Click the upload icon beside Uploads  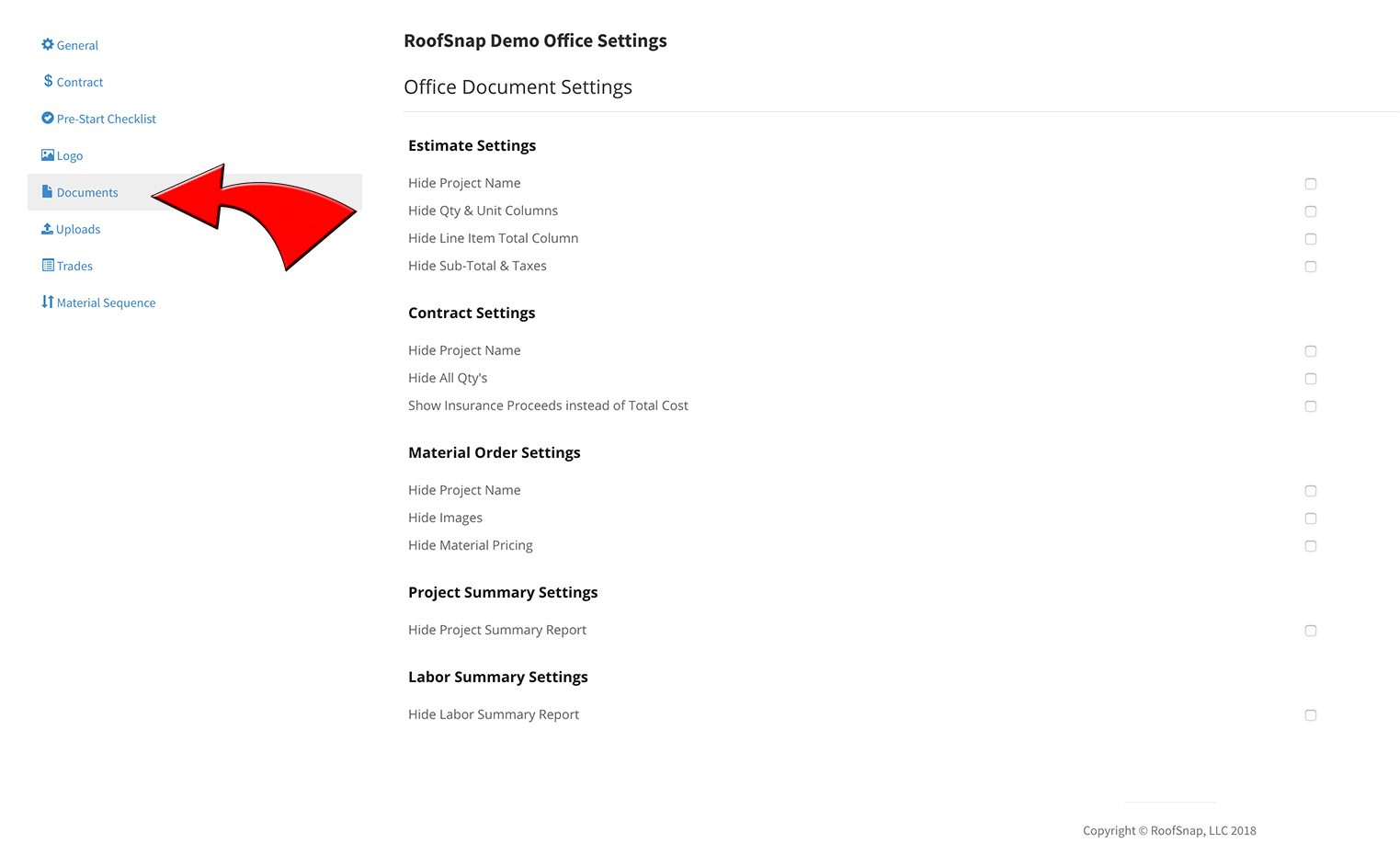click(48, 228)
